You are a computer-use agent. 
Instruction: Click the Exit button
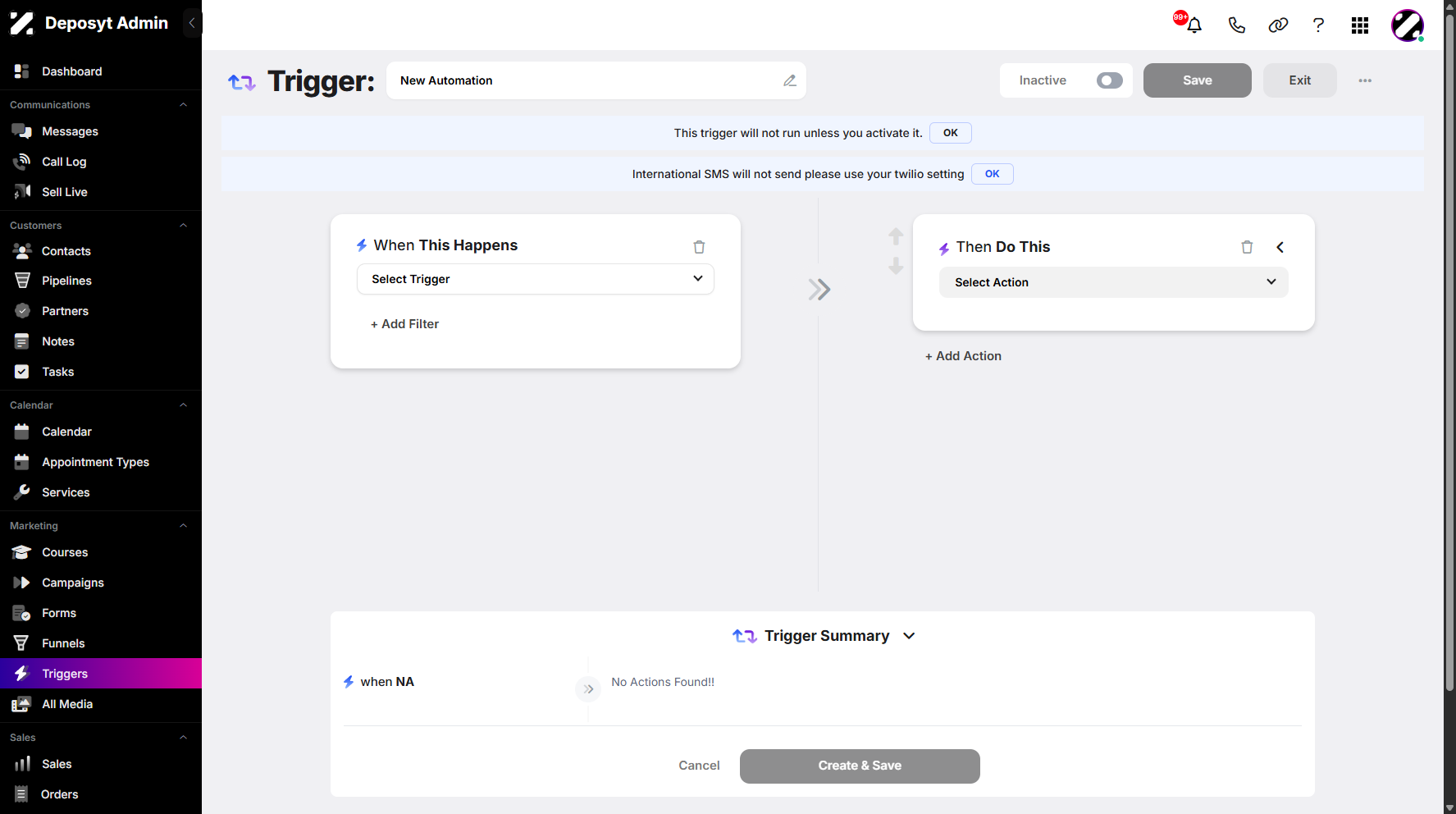(x=1299, y=80)
